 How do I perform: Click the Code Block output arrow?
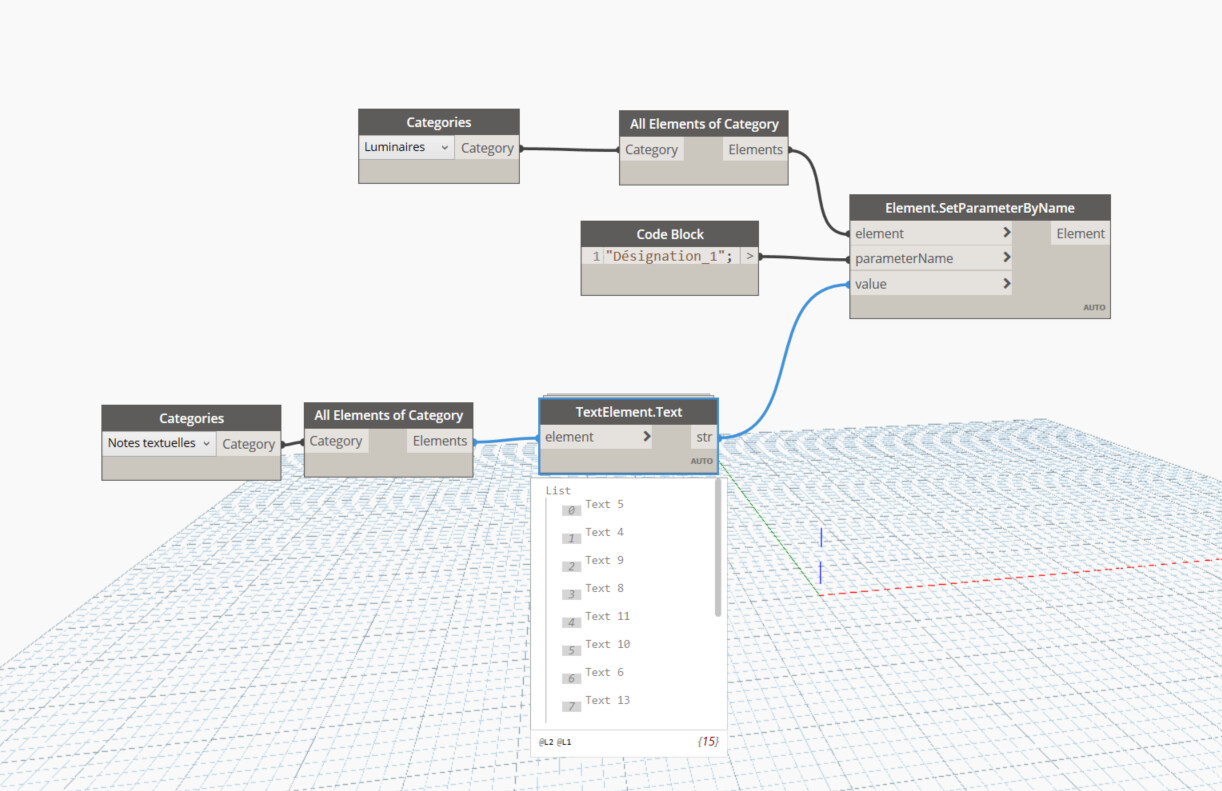[x=749, y=256]
